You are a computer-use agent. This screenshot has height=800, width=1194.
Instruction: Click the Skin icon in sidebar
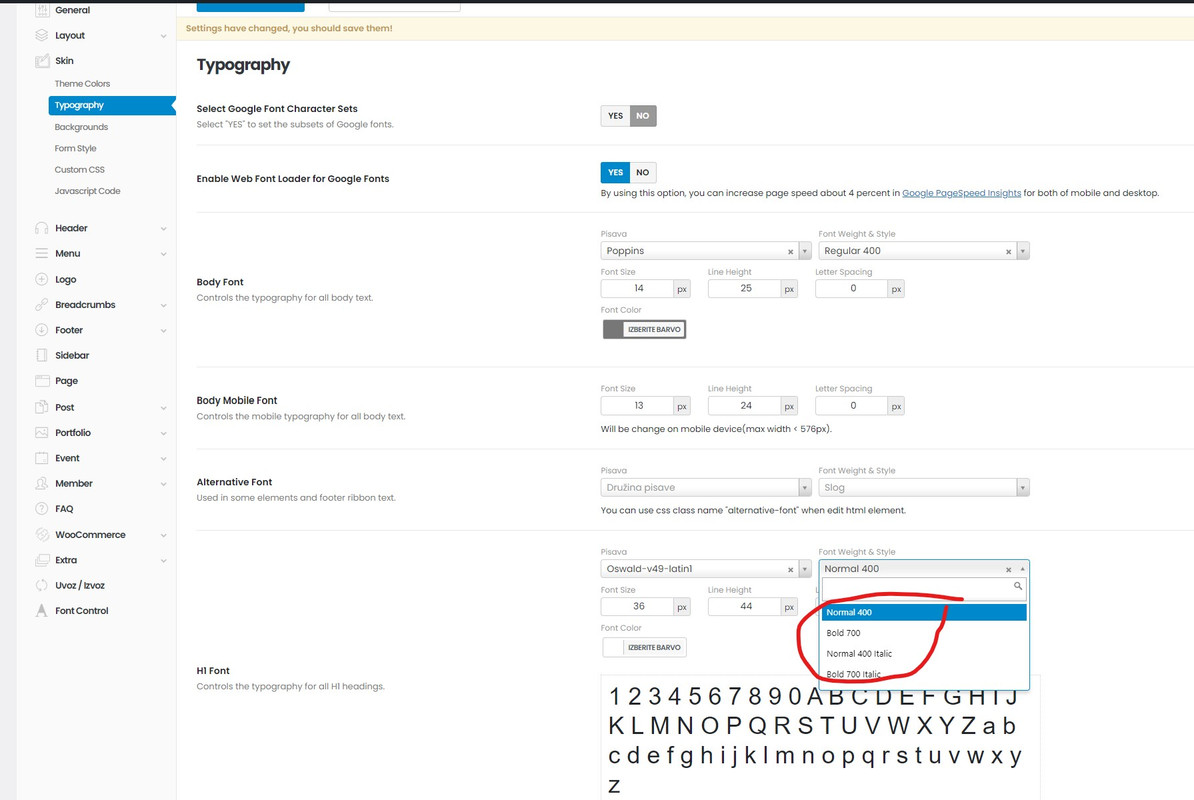coord(42,61)
